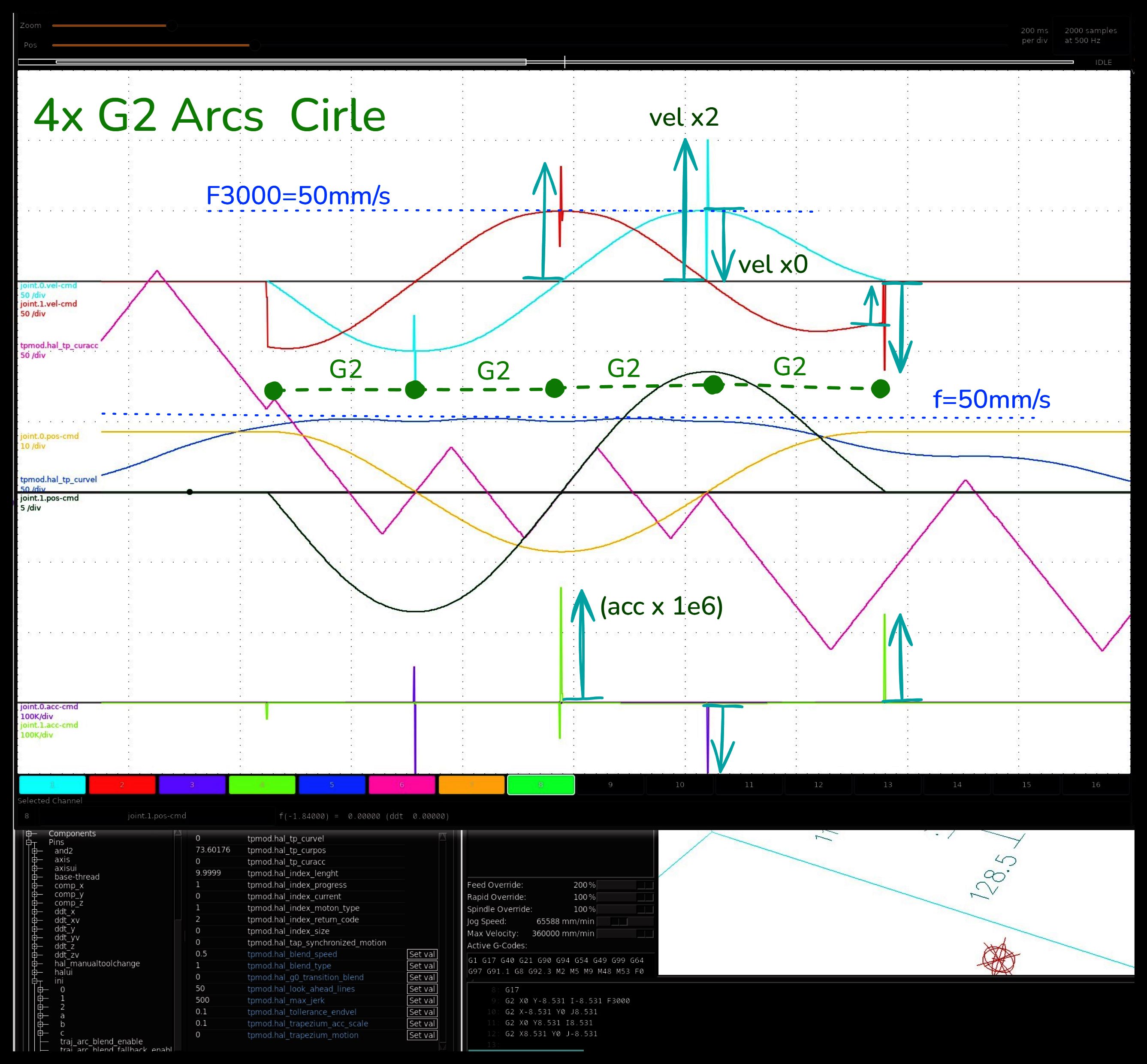This screenshot has width=1147, height=1064.
Task: Click the Active G-Codes text box
Action: pos(560,966)
